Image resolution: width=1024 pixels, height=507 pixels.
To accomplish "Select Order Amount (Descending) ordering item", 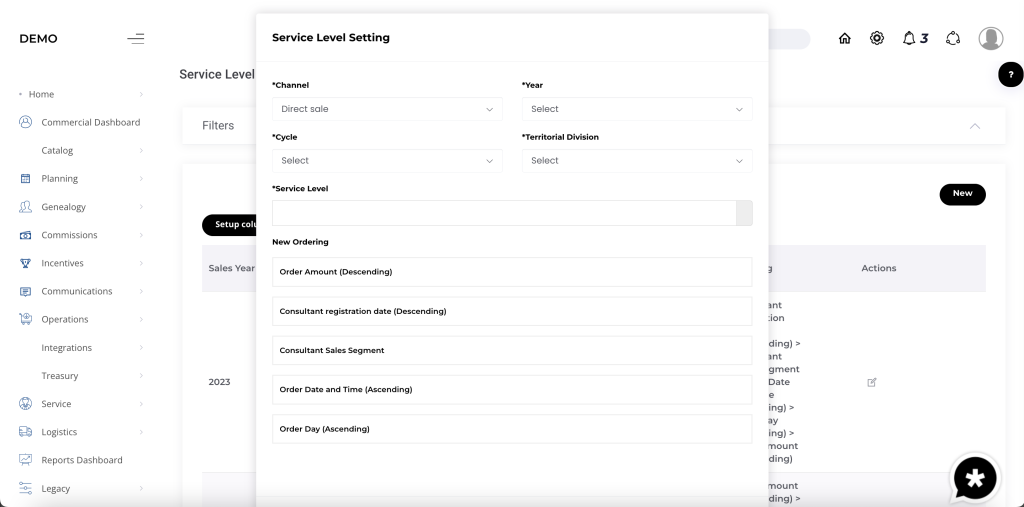I will (x=511, y=272).
